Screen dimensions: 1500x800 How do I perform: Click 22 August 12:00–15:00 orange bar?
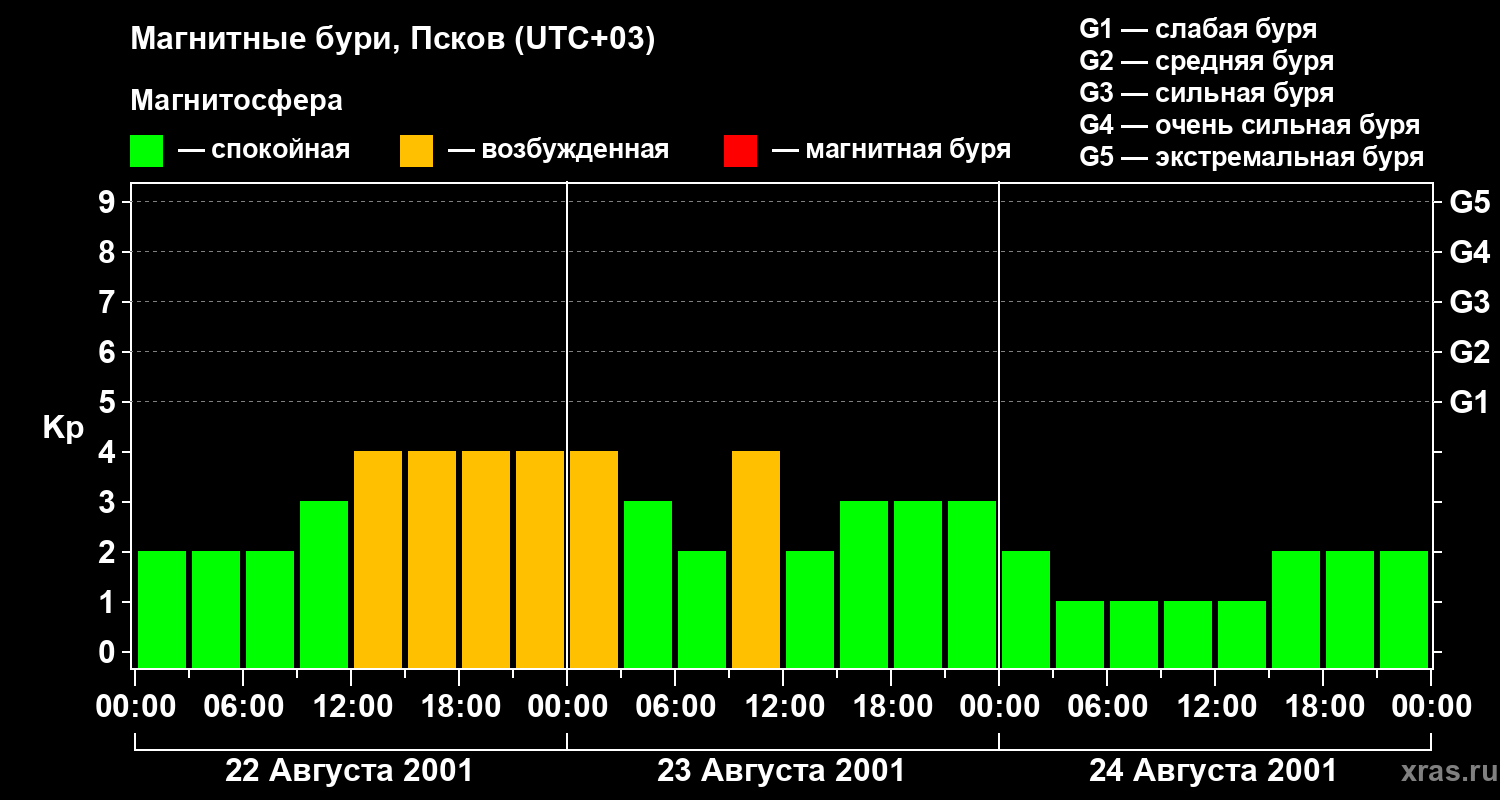pos(378,559)
